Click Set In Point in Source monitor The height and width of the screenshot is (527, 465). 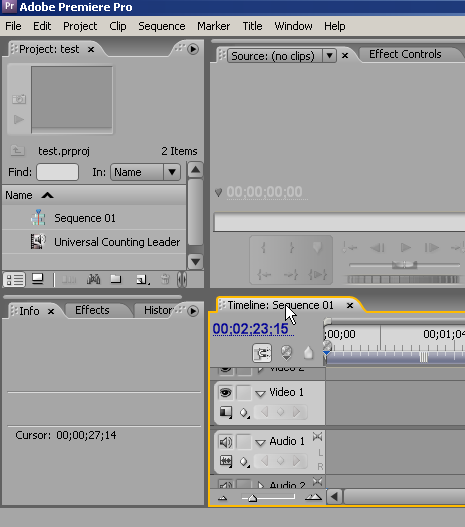(264, 248)
